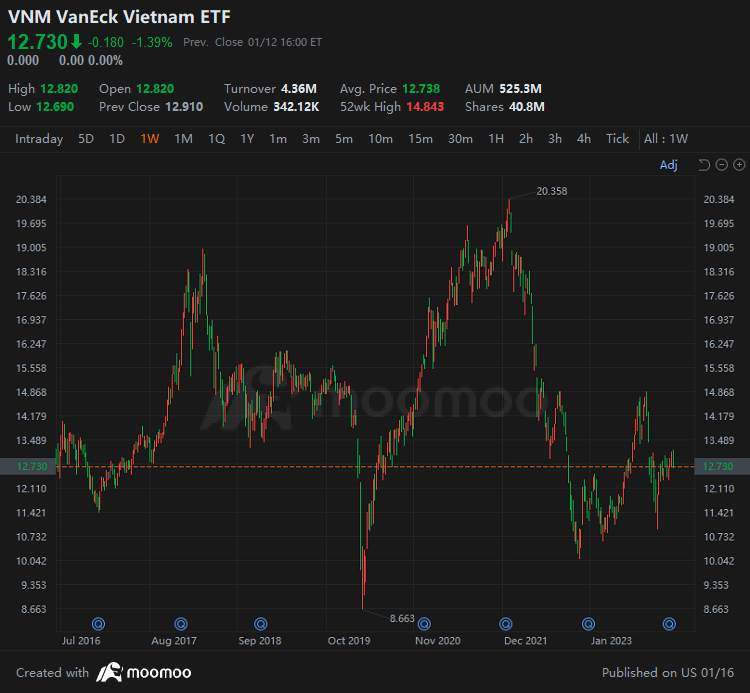750x693 pixels.
Task: Click the undo/reset chart icon
Action: pyautogui.click(x=704, y=165)
